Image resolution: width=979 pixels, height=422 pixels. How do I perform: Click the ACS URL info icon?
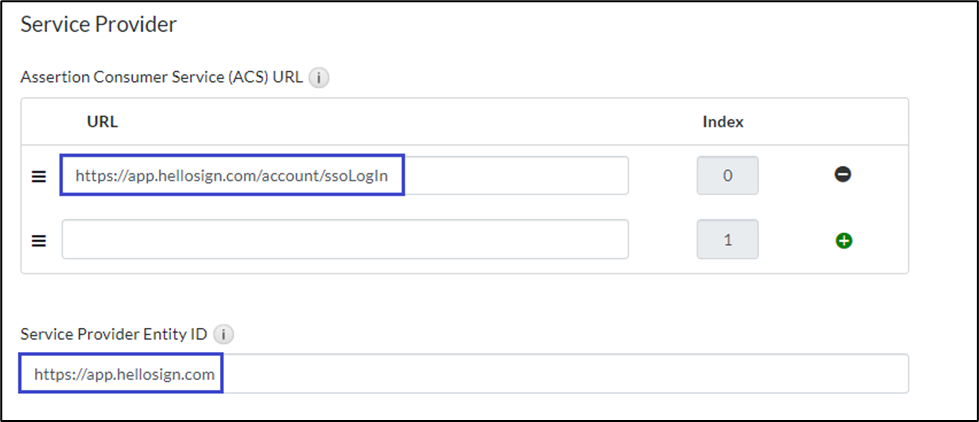(x=319, y=77)
